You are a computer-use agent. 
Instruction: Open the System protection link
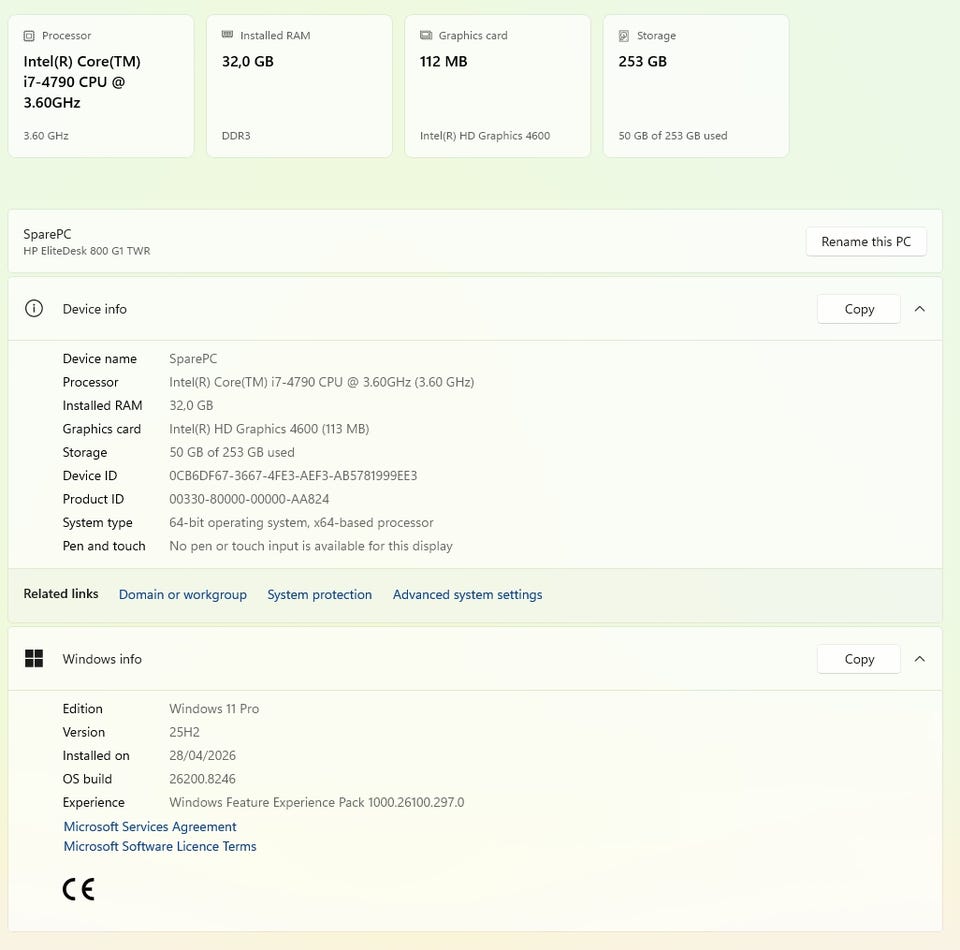[x=319, y=595]
